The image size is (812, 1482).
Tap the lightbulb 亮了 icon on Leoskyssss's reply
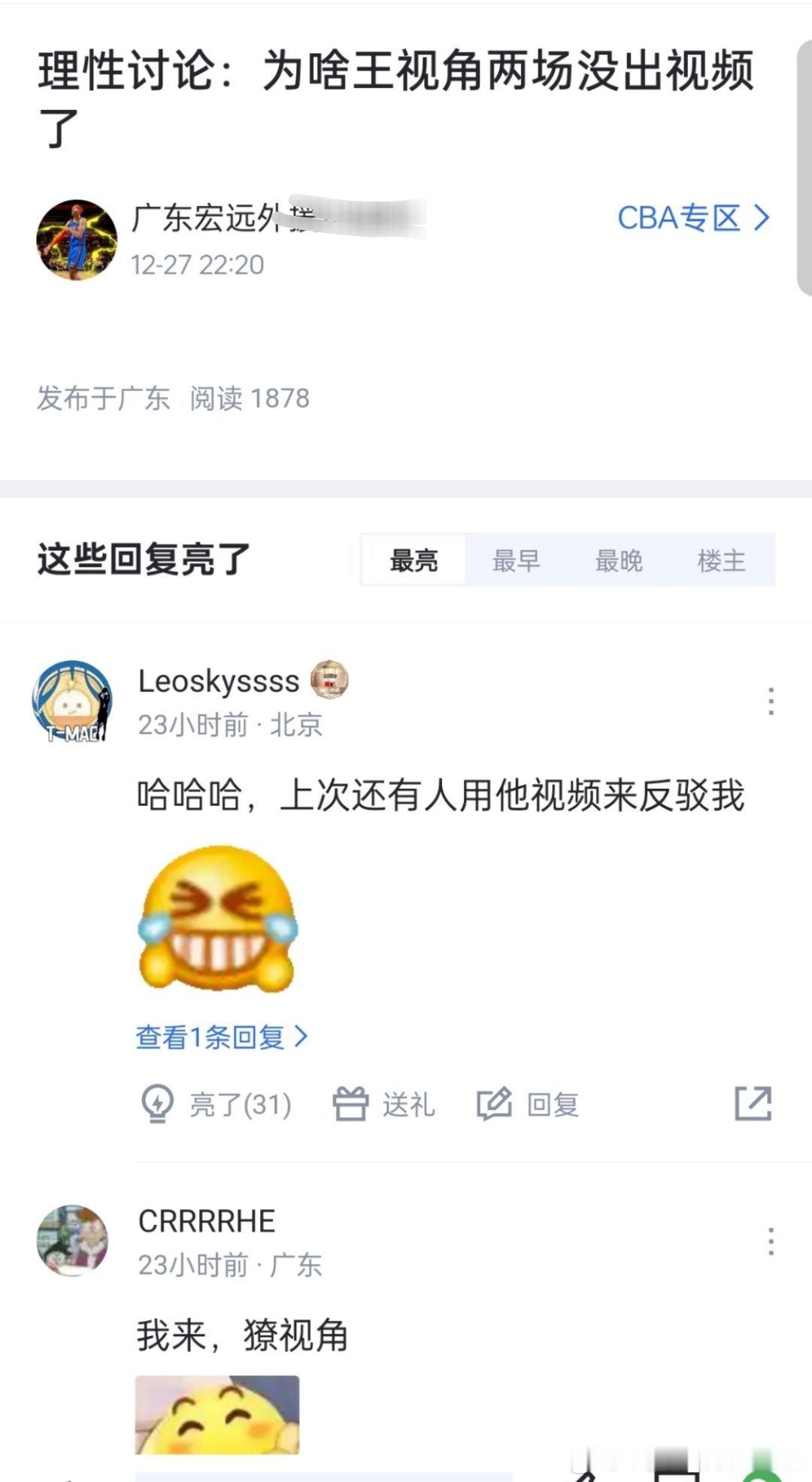pyautogui.click(x=157, y=1104)
